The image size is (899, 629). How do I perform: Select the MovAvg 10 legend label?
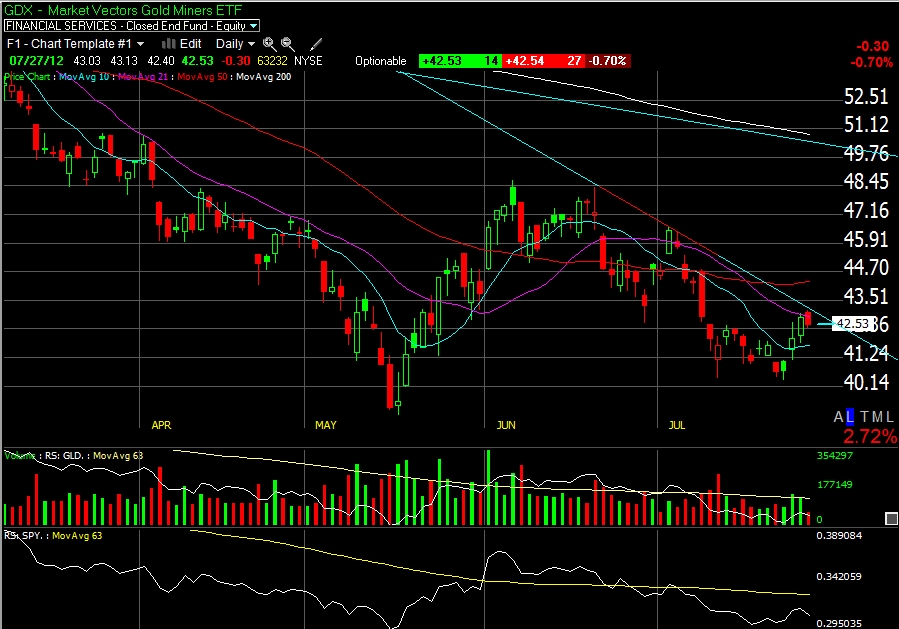[x=84, y=77]
